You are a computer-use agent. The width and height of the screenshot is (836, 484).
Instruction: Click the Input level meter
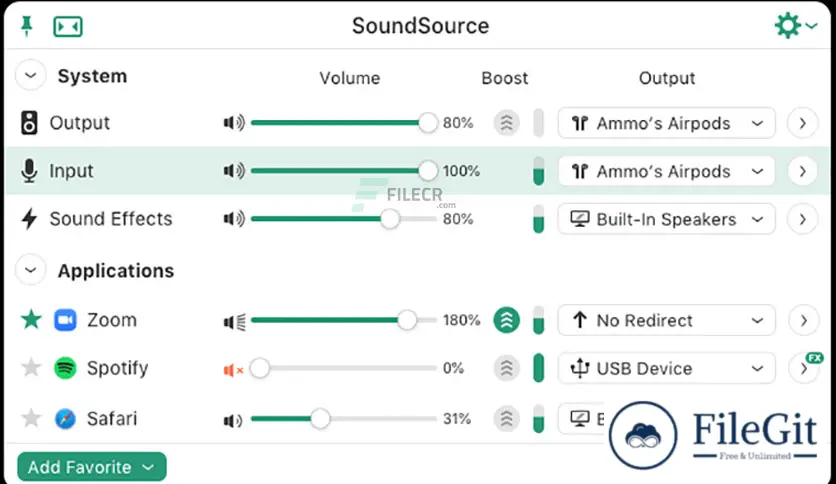(x=538, y=171)
